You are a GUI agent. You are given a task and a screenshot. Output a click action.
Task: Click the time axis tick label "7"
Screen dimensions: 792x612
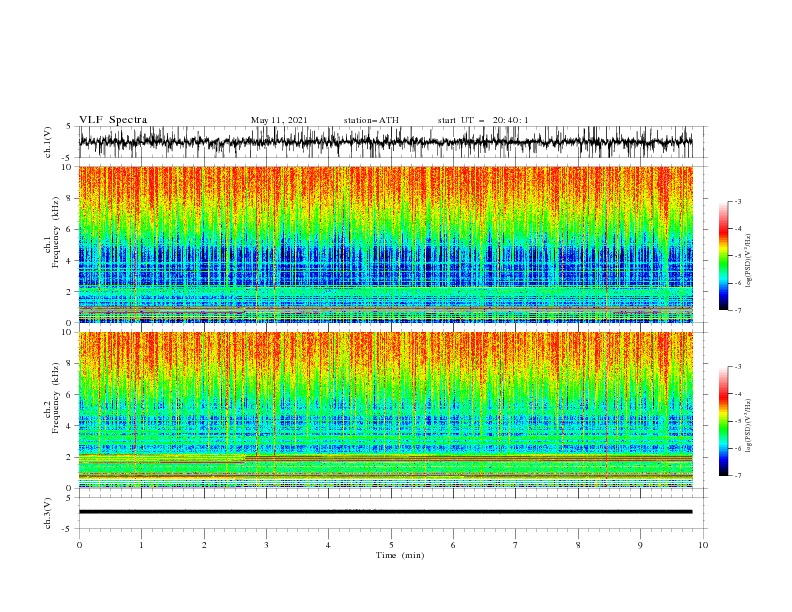click(x=516, y=545)
